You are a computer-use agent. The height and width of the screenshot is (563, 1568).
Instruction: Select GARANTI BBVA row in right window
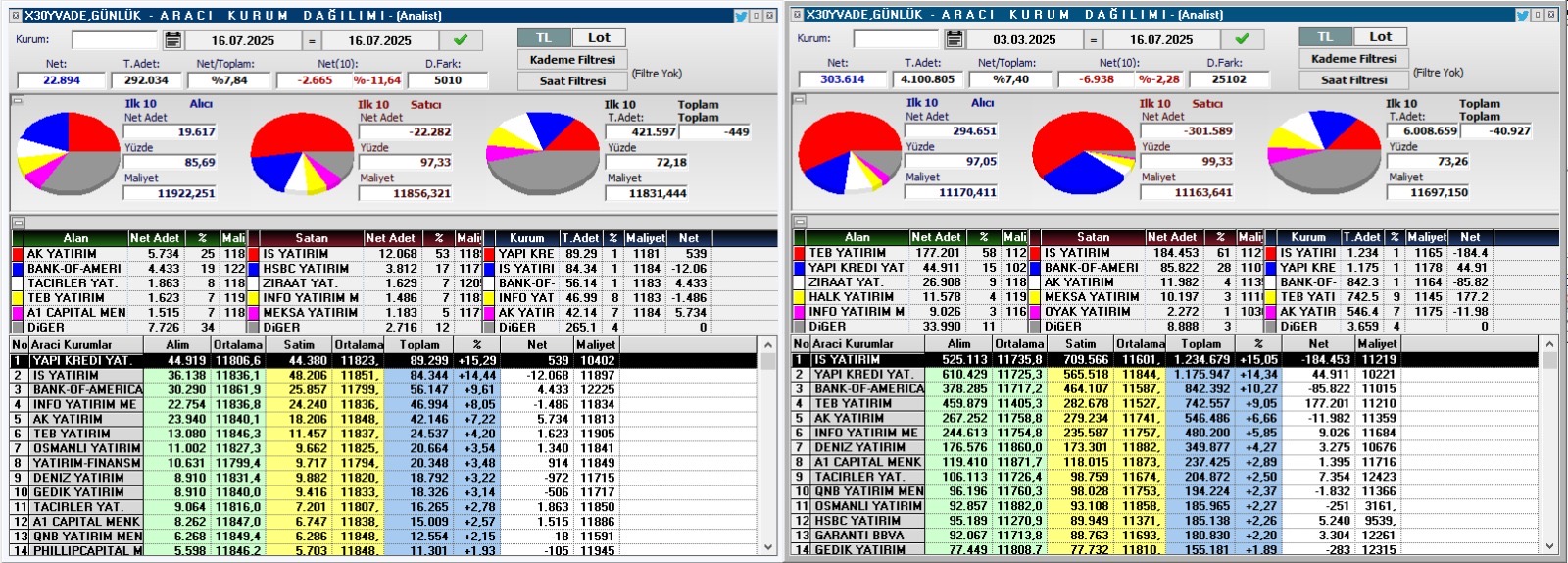click(x=1165, y=536)
